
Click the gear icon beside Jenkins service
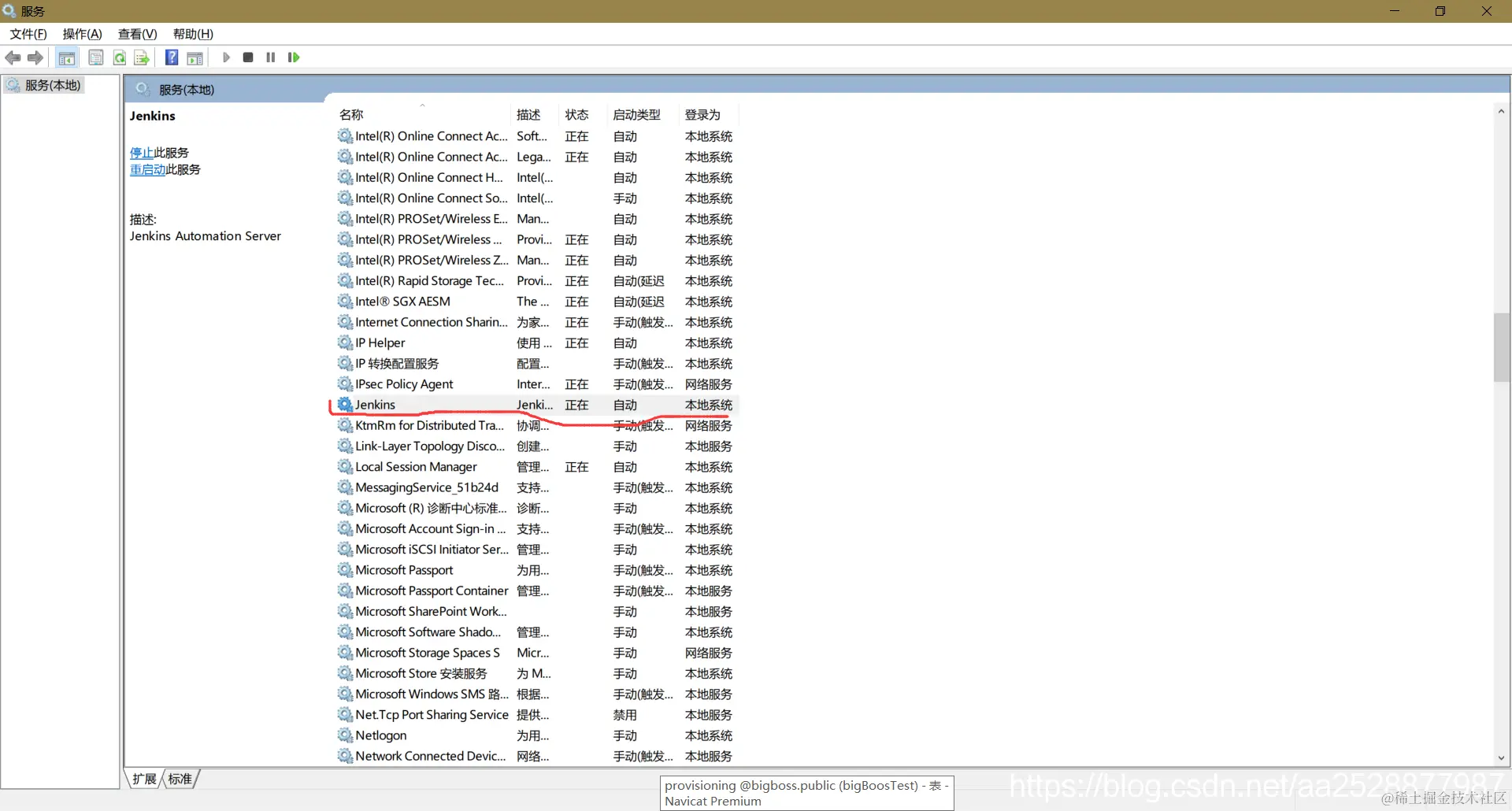pyautogui.click(x=345, y=405)
